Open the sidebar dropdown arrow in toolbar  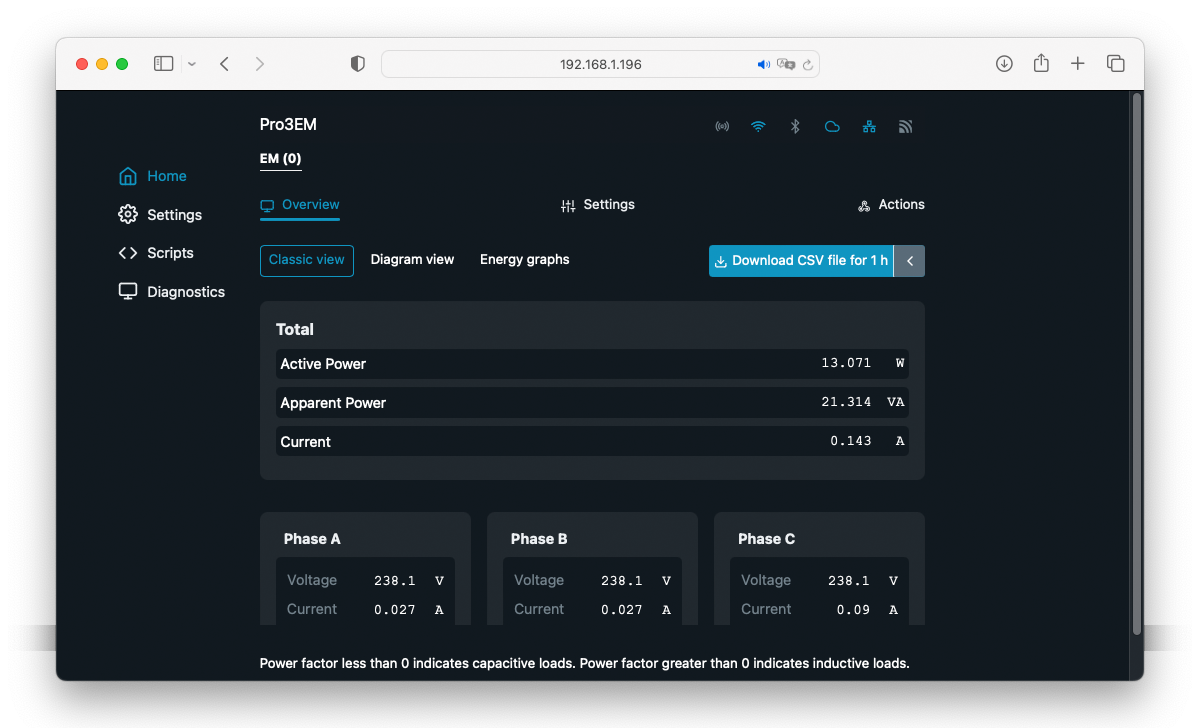click(x=192, y=64)
